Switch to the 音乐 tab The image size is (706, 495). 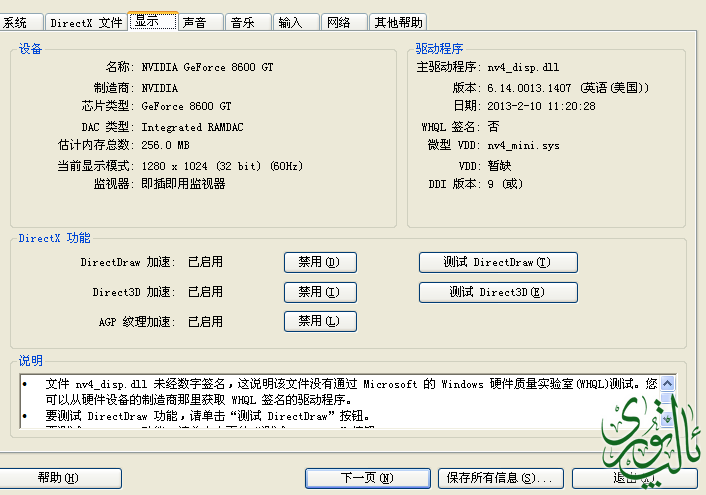click(x=248, y=23)
